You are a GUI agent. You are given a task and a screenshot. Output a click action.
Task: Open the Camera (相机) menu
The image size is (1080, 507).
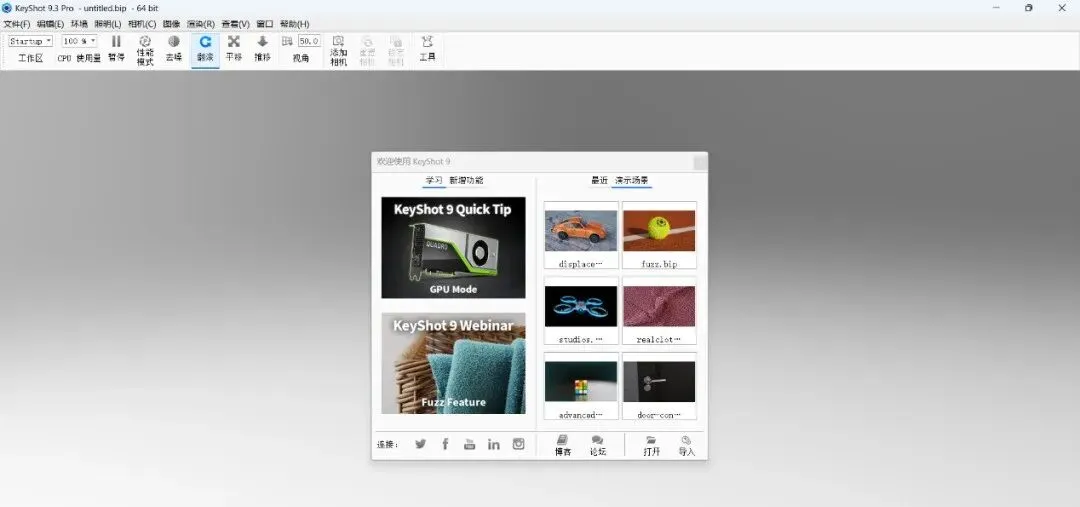click(142, 24)
